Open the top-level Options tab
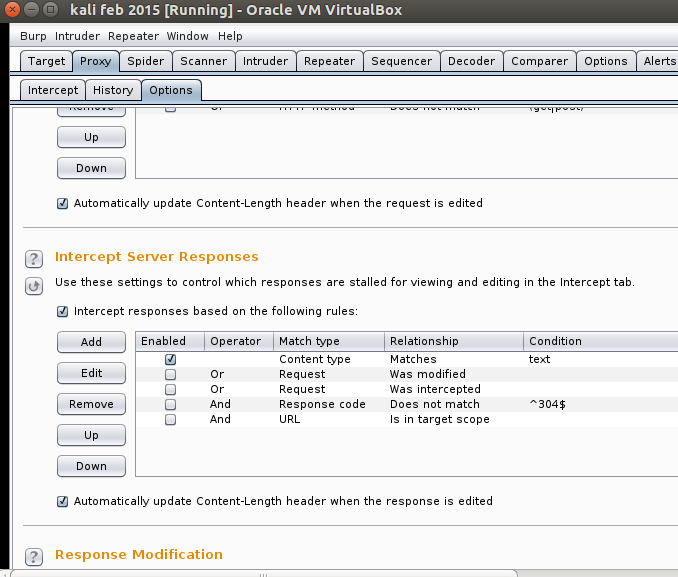 pyautogui.click(x=606, y=61)
